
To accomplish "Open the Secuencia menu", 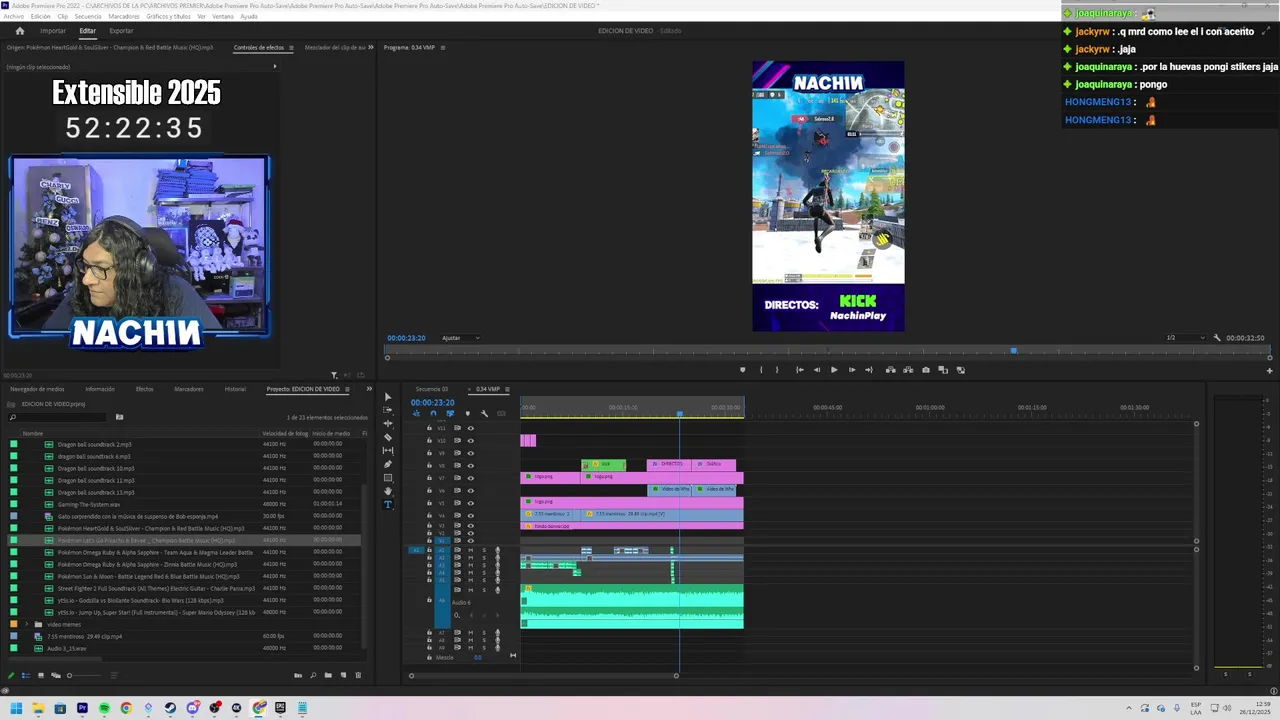I will click(88, 17).
